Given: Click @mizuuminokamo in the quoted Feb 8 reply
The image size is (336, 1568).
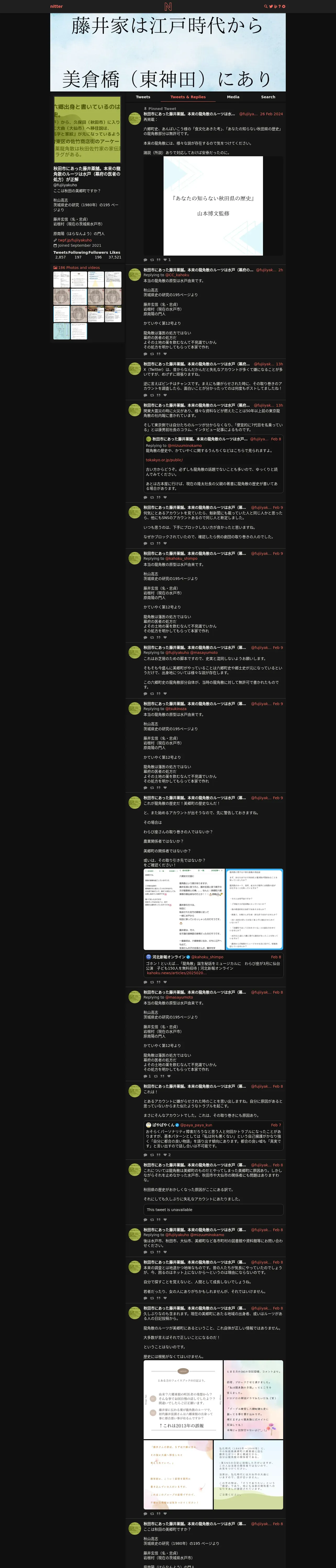Looking at the screenshot, I should point(185,446).
